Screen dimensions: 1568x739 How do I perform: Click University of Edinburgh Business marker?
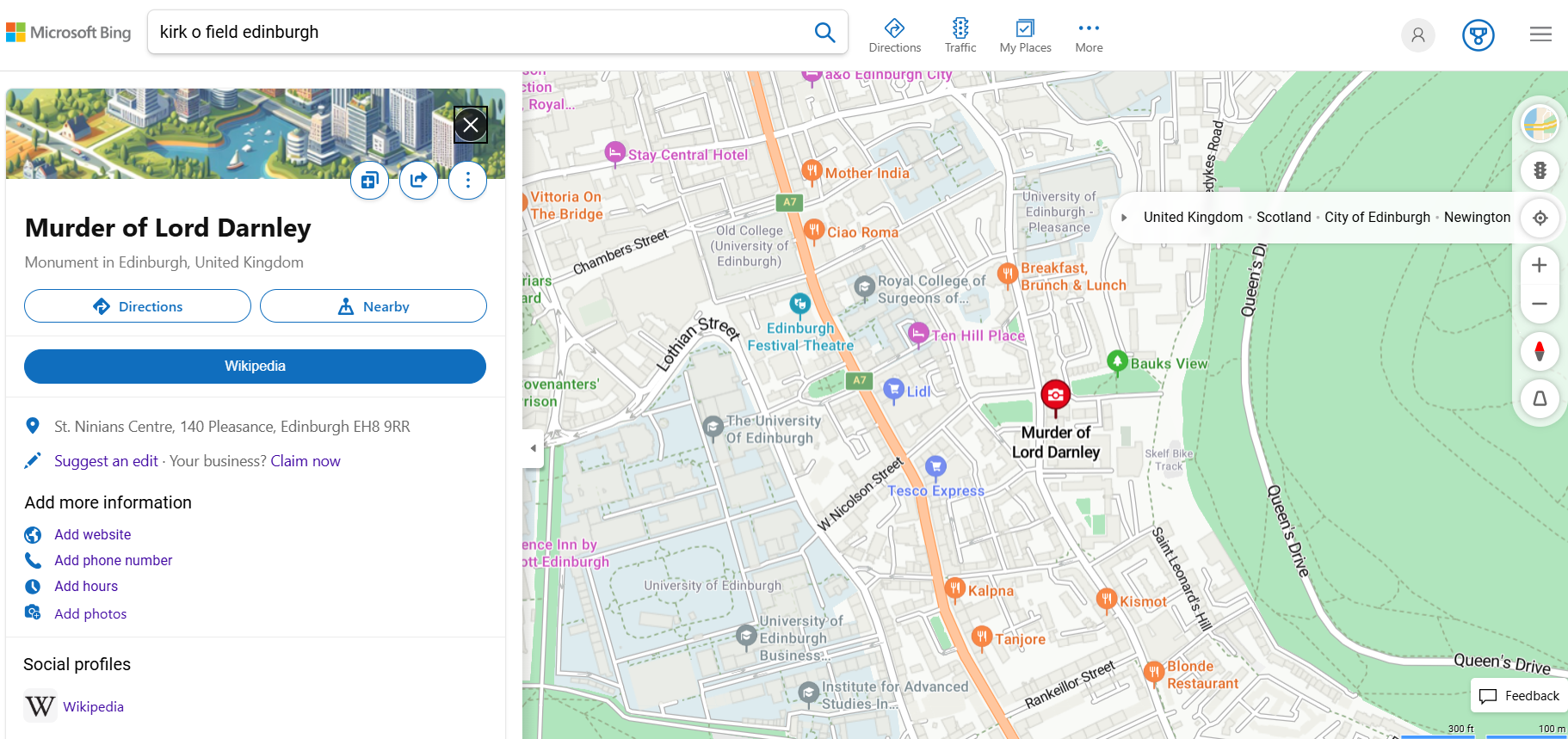click(x=746, y=637)
